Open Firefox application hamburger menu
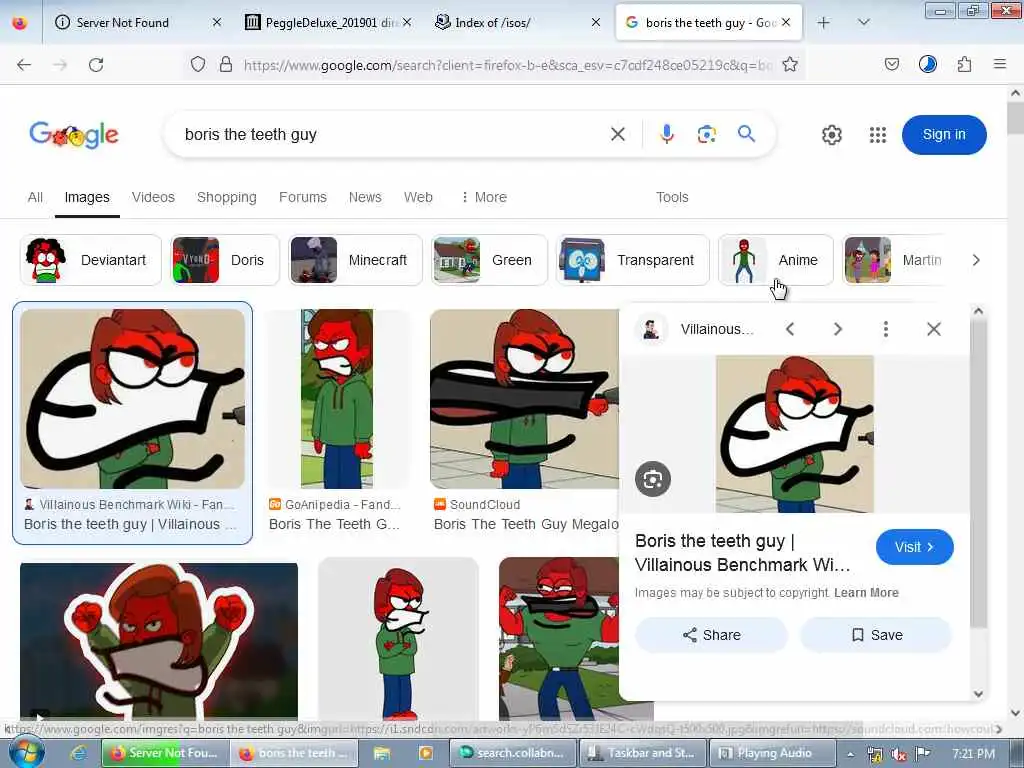This screenshot has height=768, width=1024. pos(1000,64)
